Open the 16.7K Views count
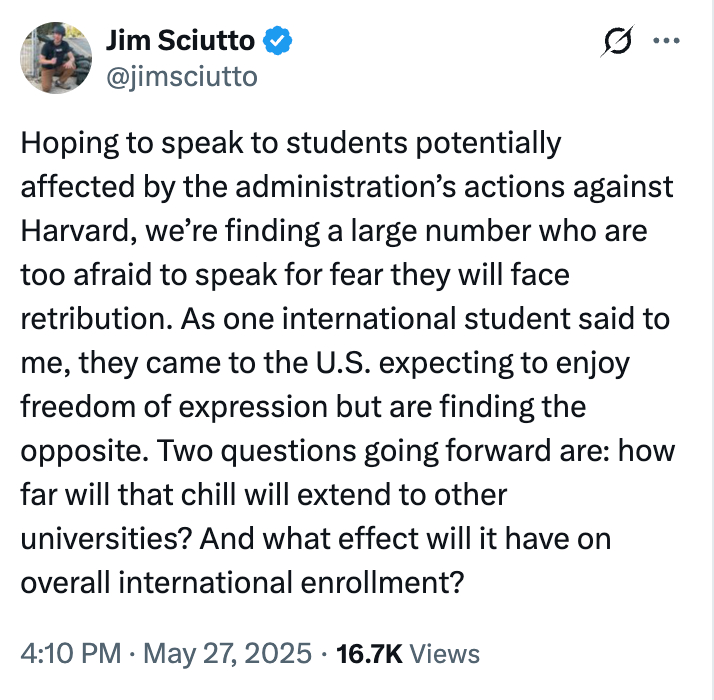This screenshot has width=714, height=700. coord(371,654)
